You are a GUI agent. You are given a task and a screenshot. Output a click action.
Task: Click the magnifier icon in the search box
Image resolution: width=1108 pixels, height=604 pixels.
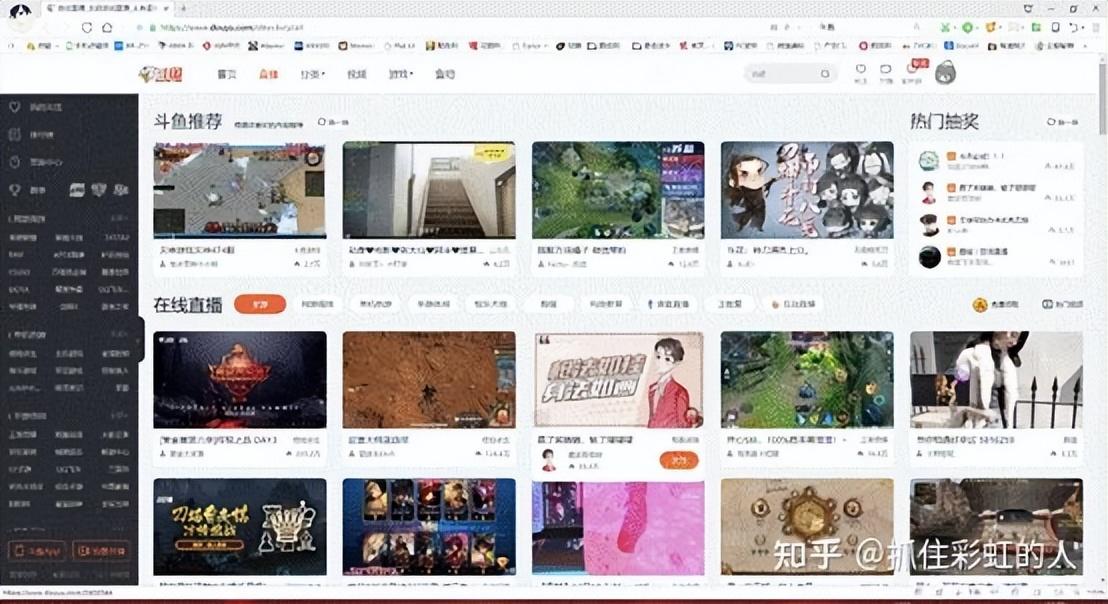coord(825,73)
